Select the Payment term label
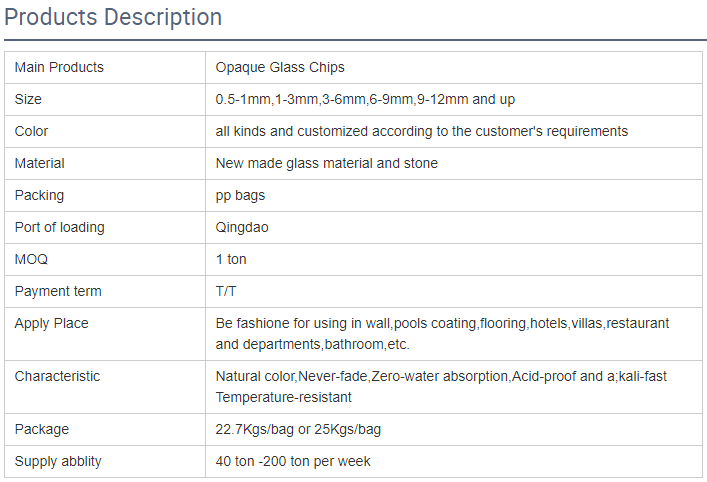 click(58, 292)
